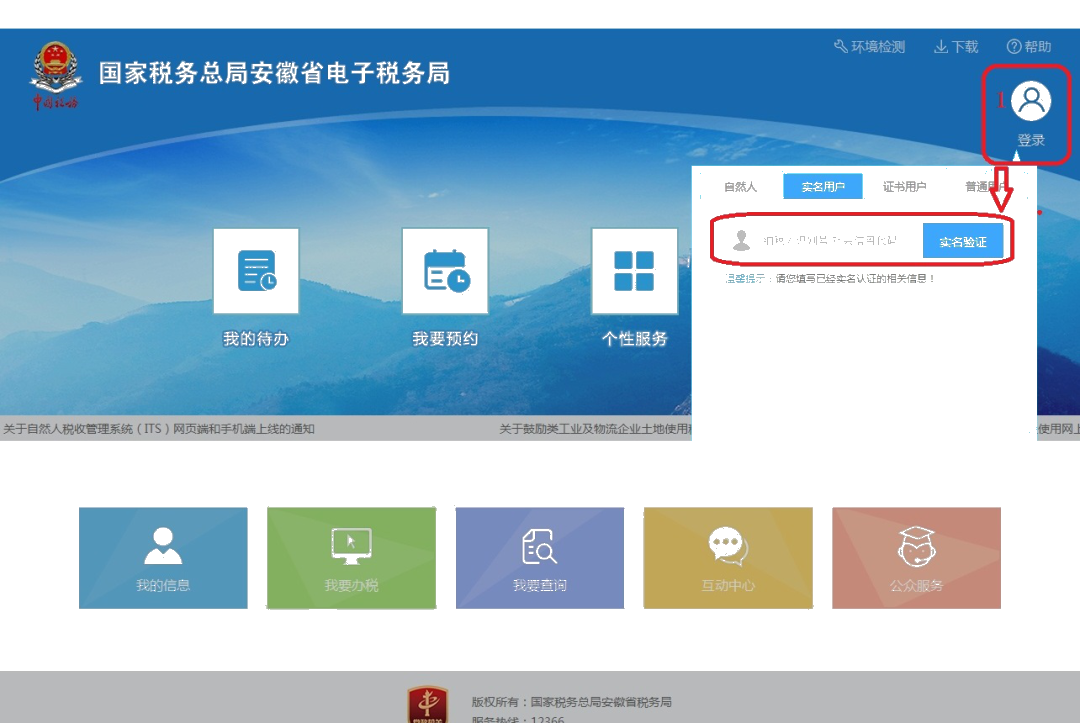Screen dimensions: 1080x723
Task: Select the 实名用户 login tab
Action: [x=822, y=187]
